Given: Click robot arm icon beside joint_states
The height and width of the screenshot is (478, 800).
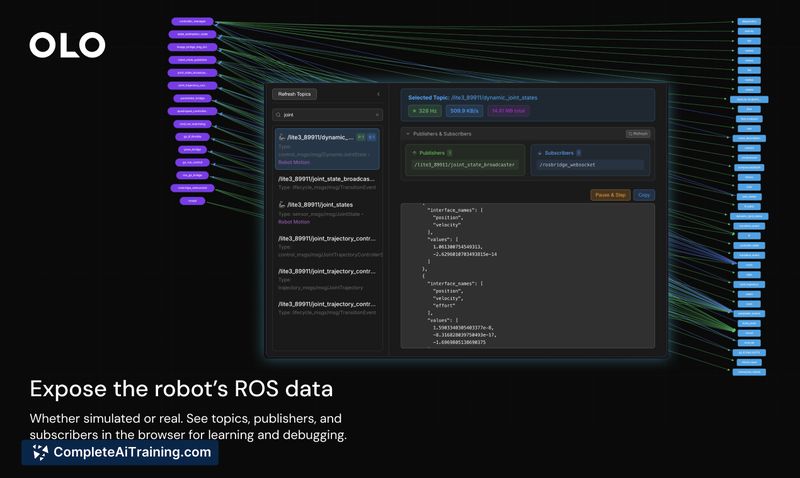Looking at the screenshot, I should coord(282,205).
